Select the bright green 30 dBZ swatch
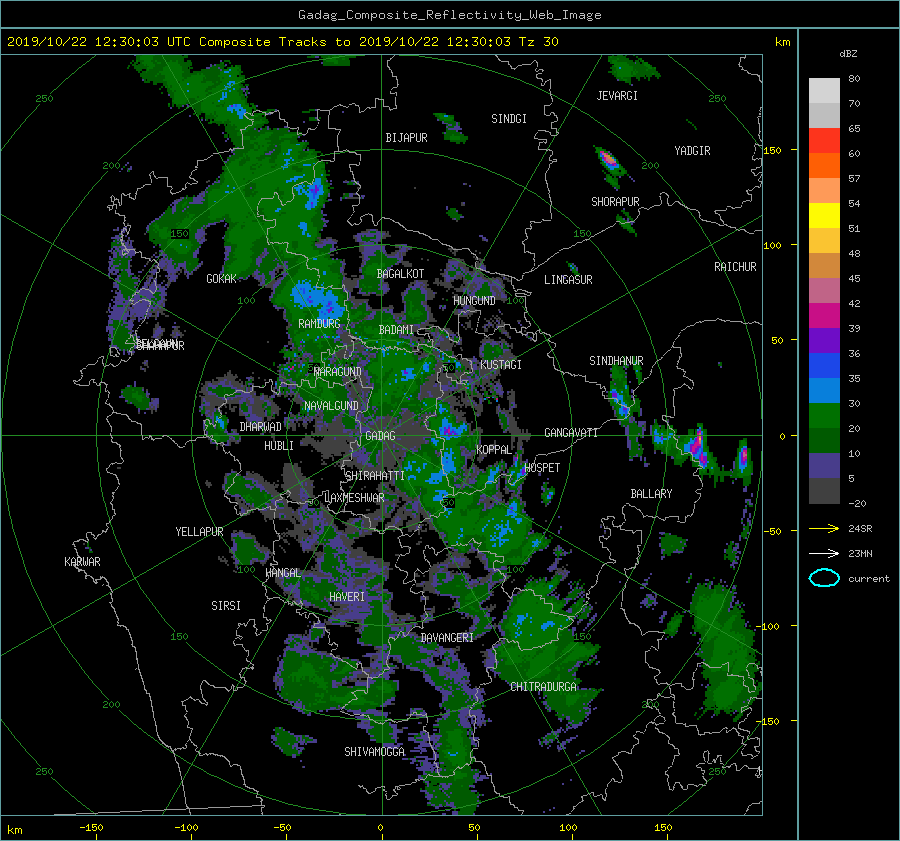 click(x=824, y=415)
